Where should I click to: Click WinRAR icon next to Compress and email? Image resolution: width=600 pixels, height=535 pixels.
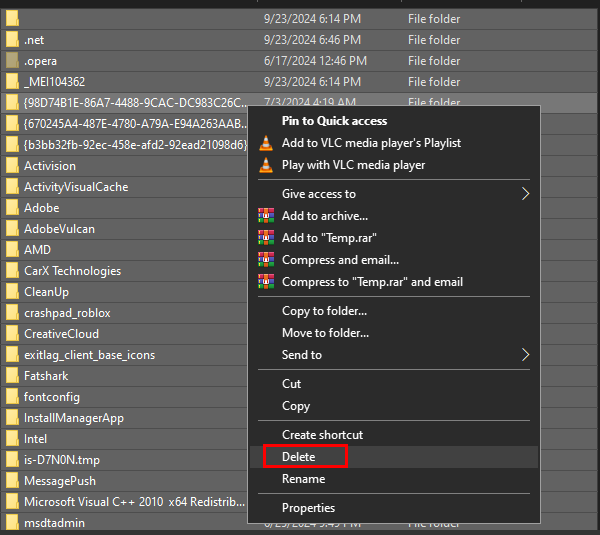tap(265, 260)
